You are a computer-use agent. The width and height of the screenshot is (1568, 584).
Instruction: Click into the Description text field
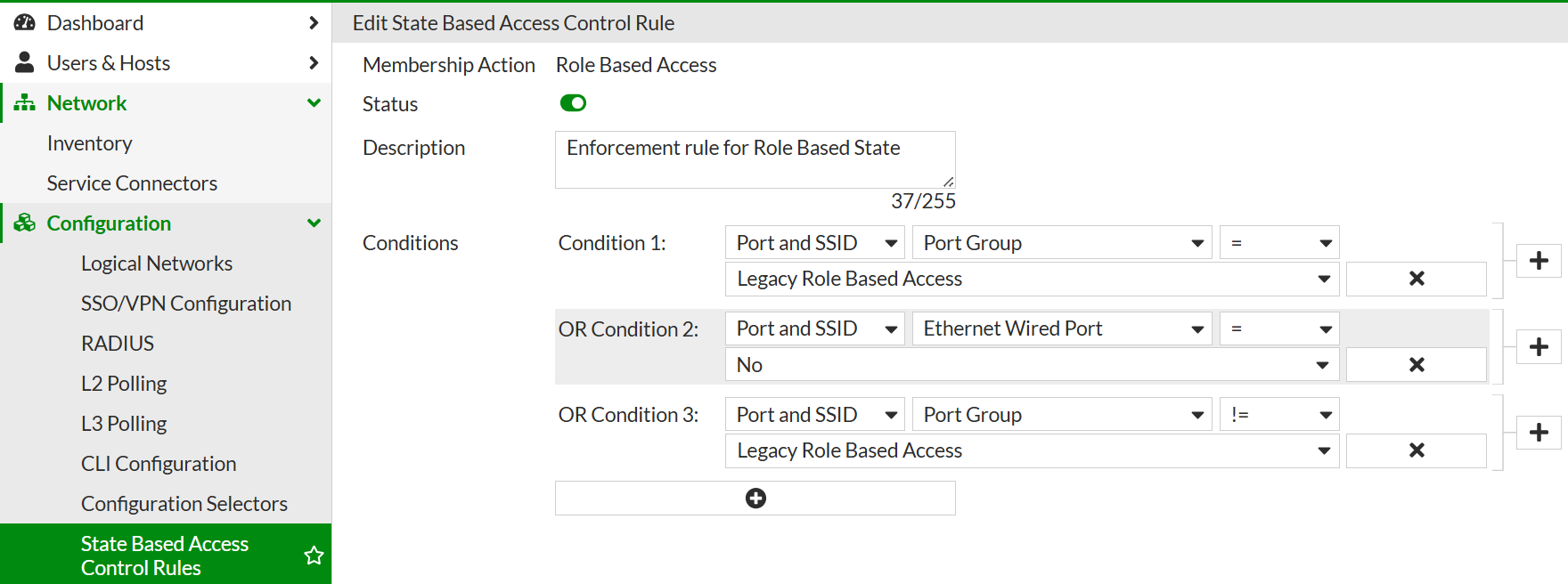755,160
